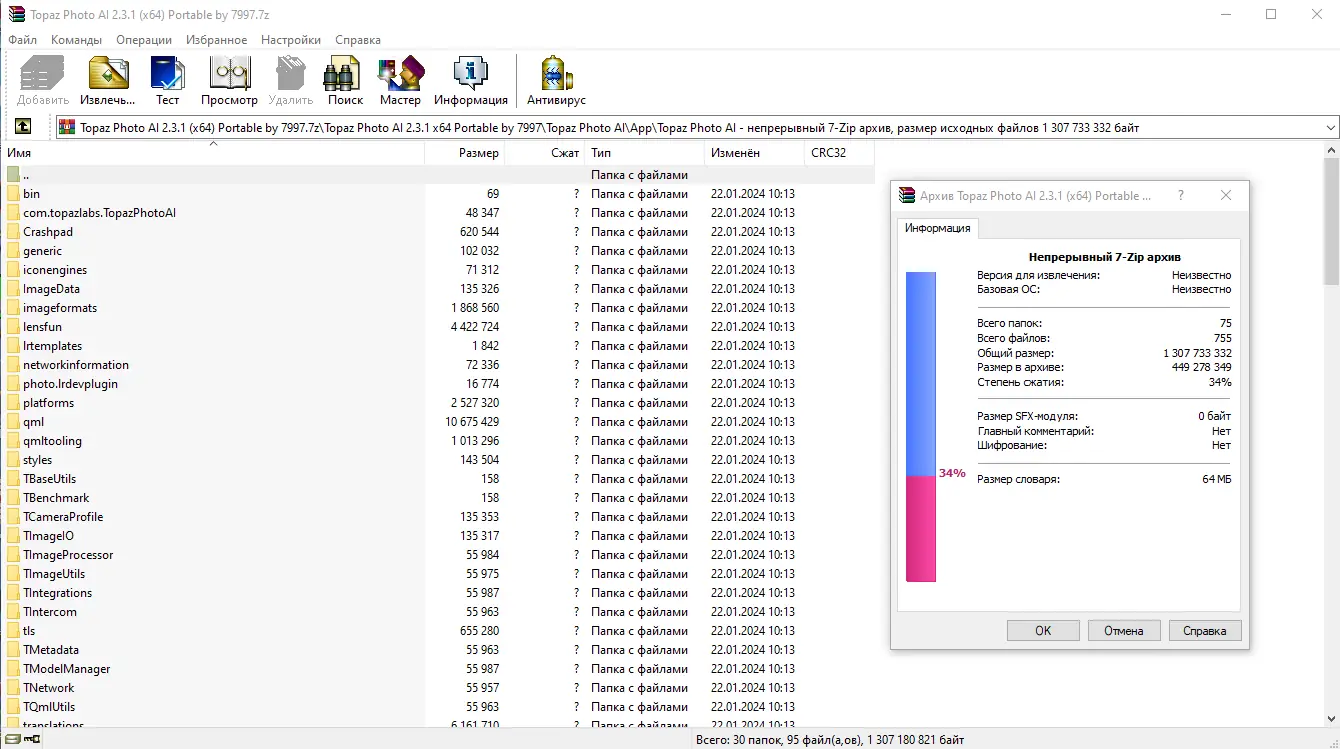Sort by the Изменён column header
The width and height of the screenshot is (1340, 749).
pos(755,153)
